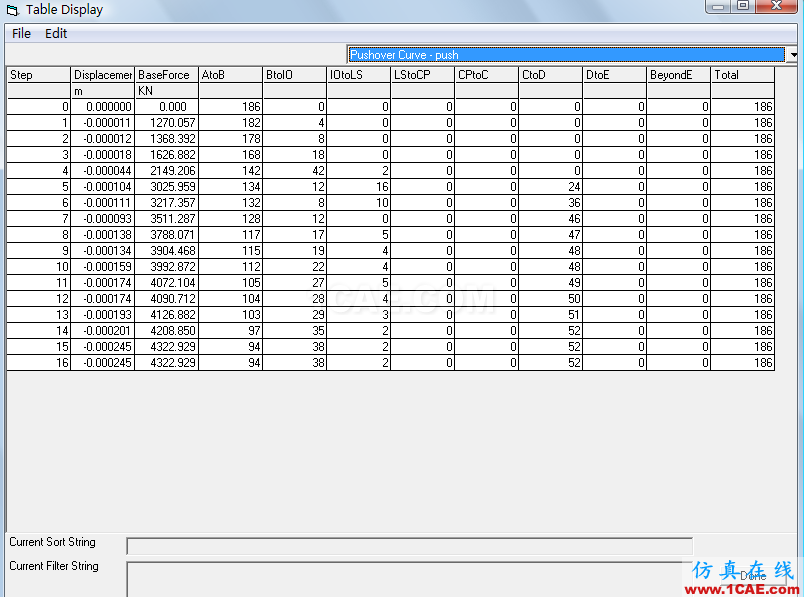Image resolution: width=804 pixels, height=597 pixels.
Task: Select the displacement cell -0.000159
Action: 103,267
